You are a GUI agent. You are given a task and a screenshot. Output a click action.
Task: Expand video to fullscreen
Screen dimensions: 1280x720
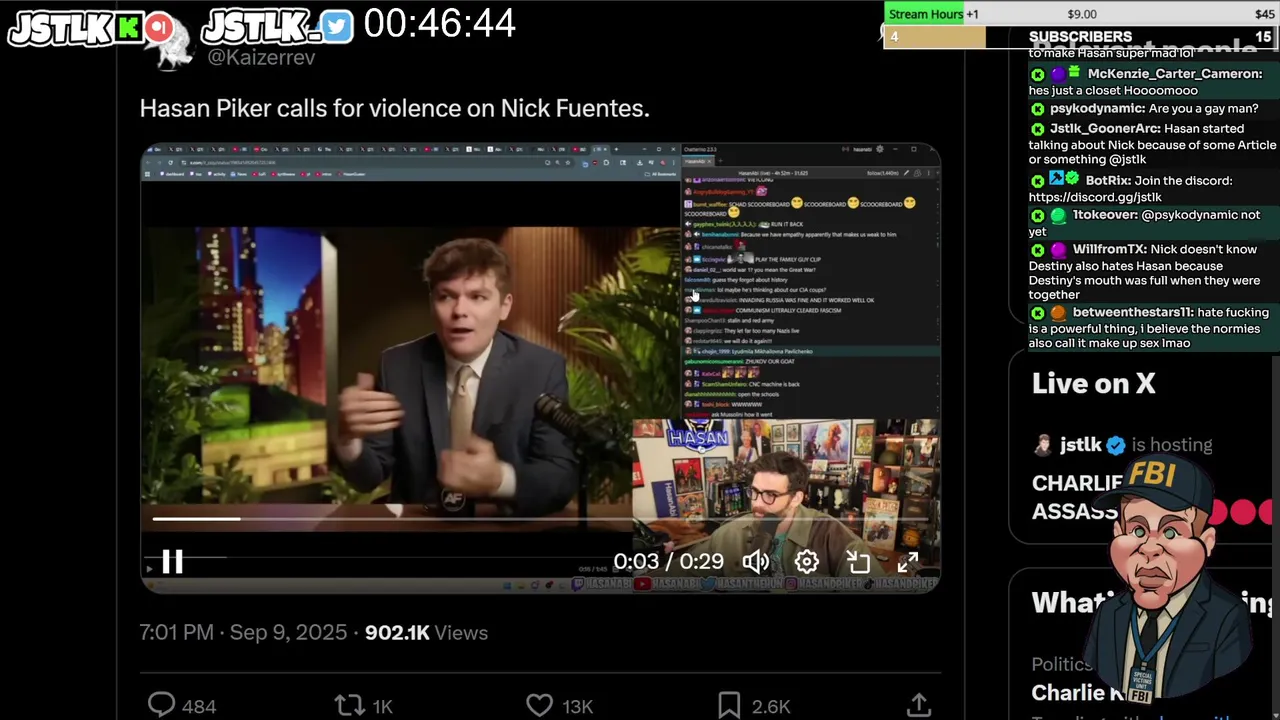pos(907,562)
